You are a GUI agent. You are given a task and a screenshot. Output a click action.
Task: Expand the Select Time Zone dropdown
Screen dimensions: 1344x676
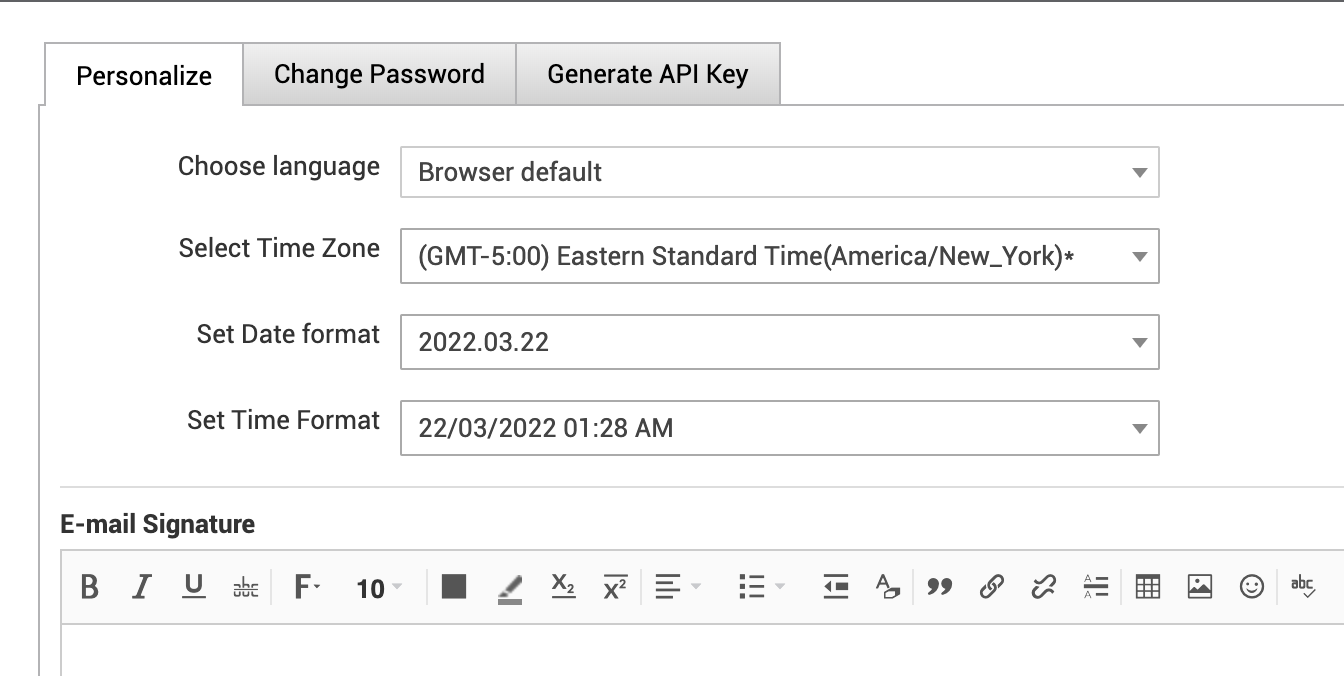pyautogui.click(x=779, y=256)
